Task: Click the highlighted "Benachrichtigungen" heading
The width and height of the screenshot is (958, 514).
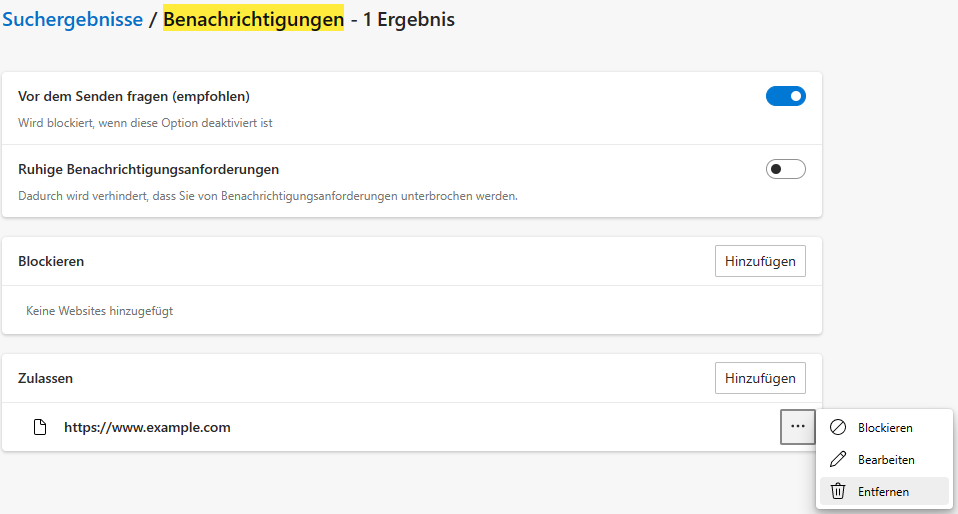Action: click(x=253, y=19)
